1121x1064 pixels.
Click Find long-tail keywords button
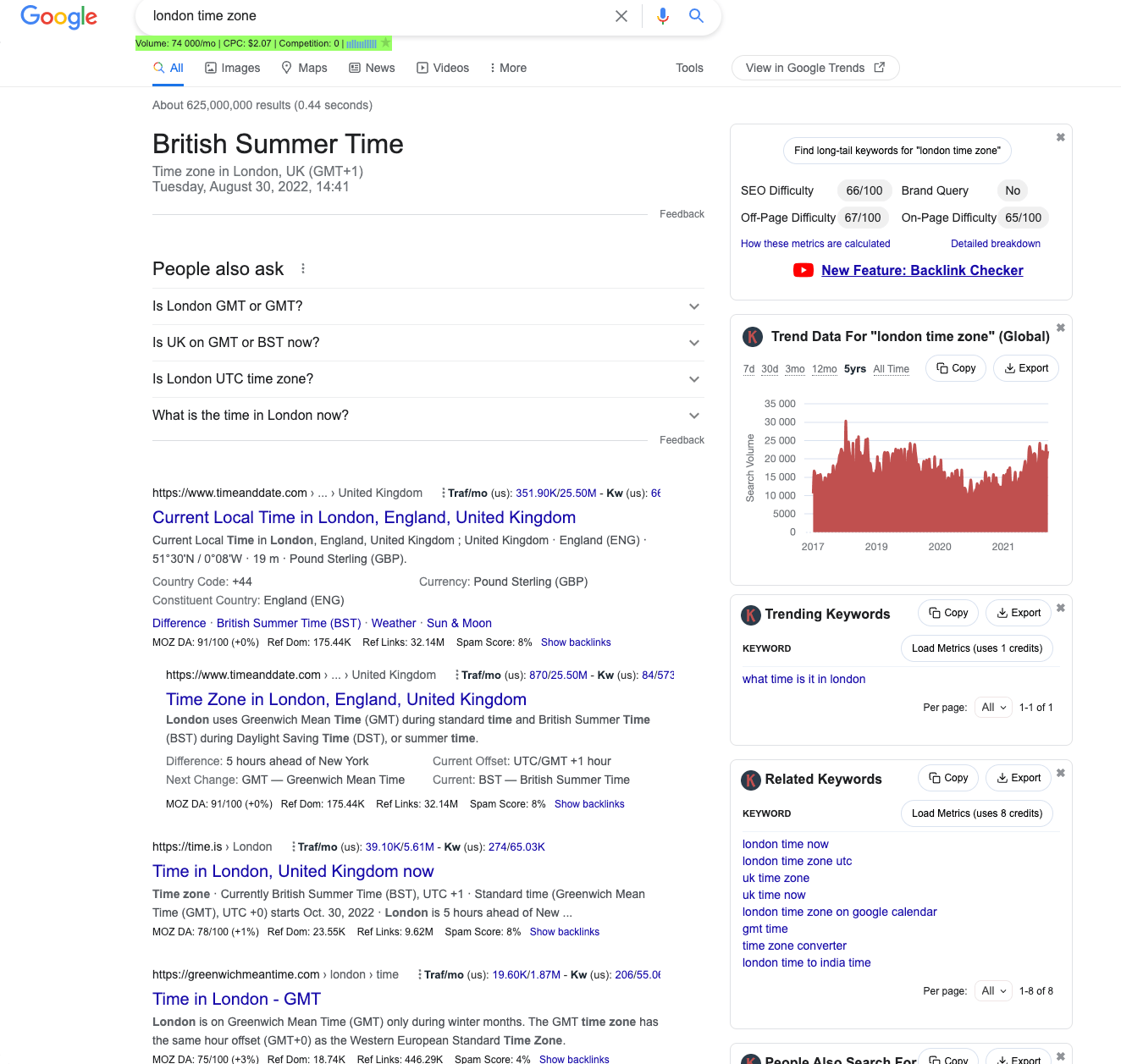[x=897, y=151]
